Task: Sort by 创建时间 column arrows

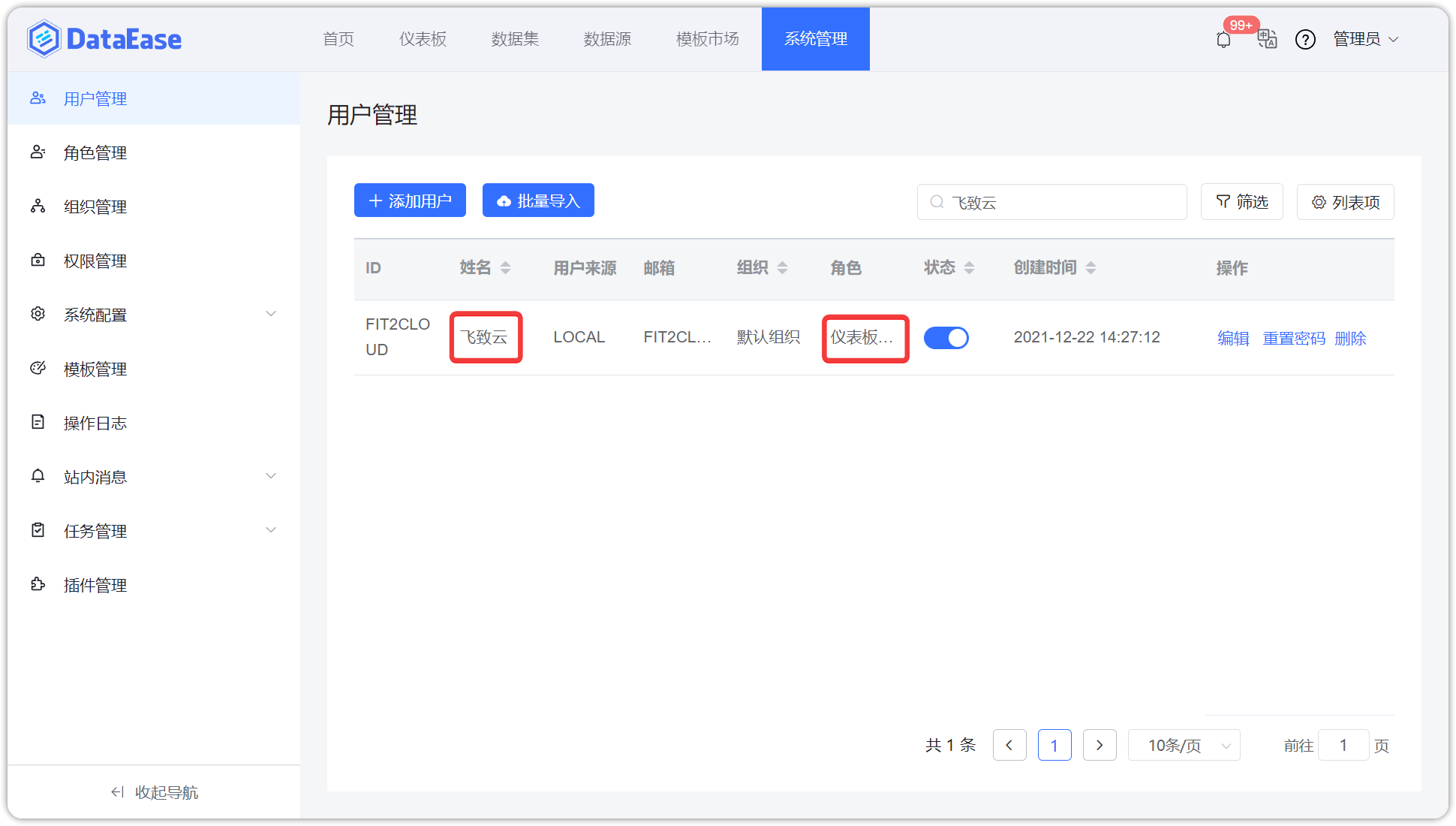Action: pyautogui.click(x=1090, y=268)
